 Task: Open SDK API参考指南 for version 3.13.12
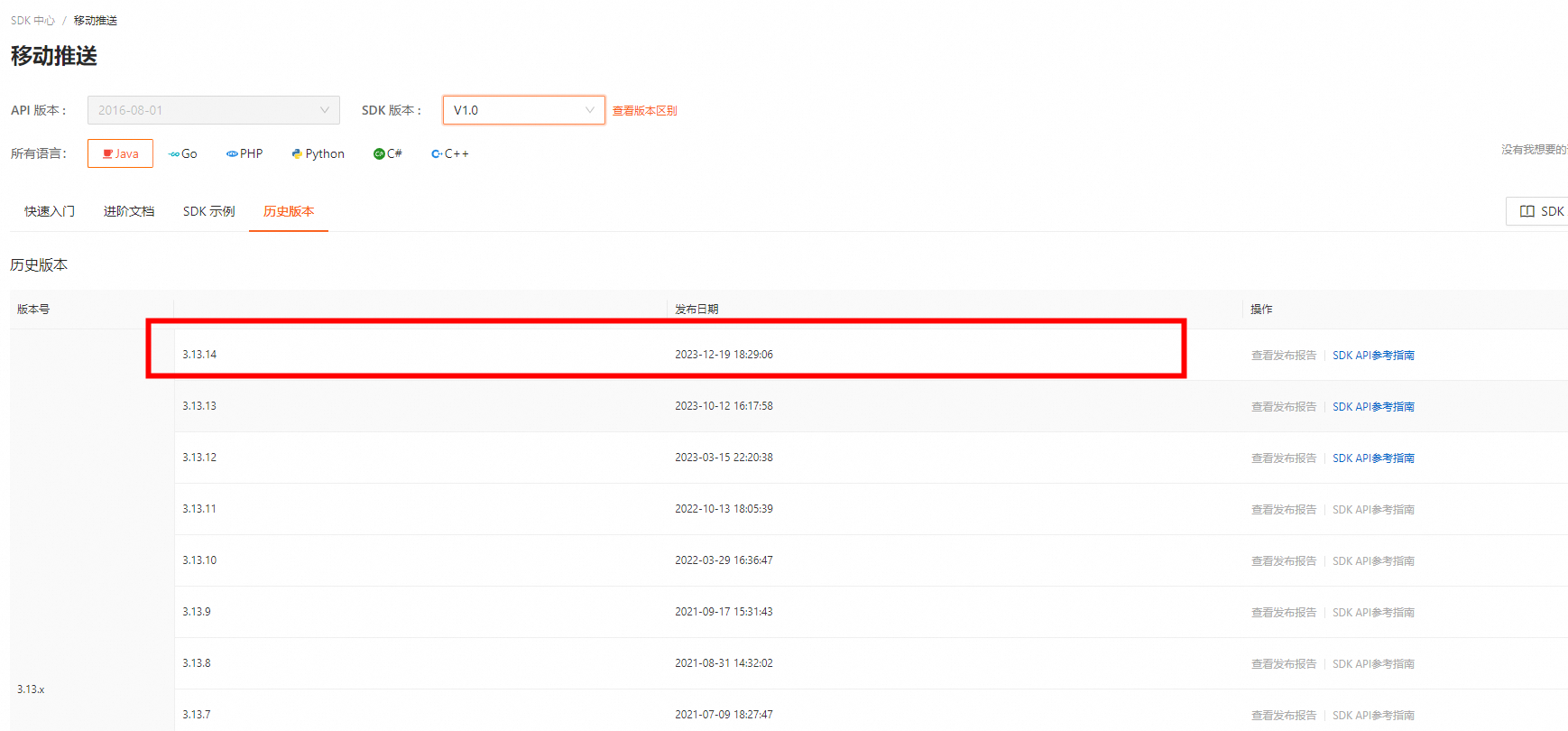1373,458
